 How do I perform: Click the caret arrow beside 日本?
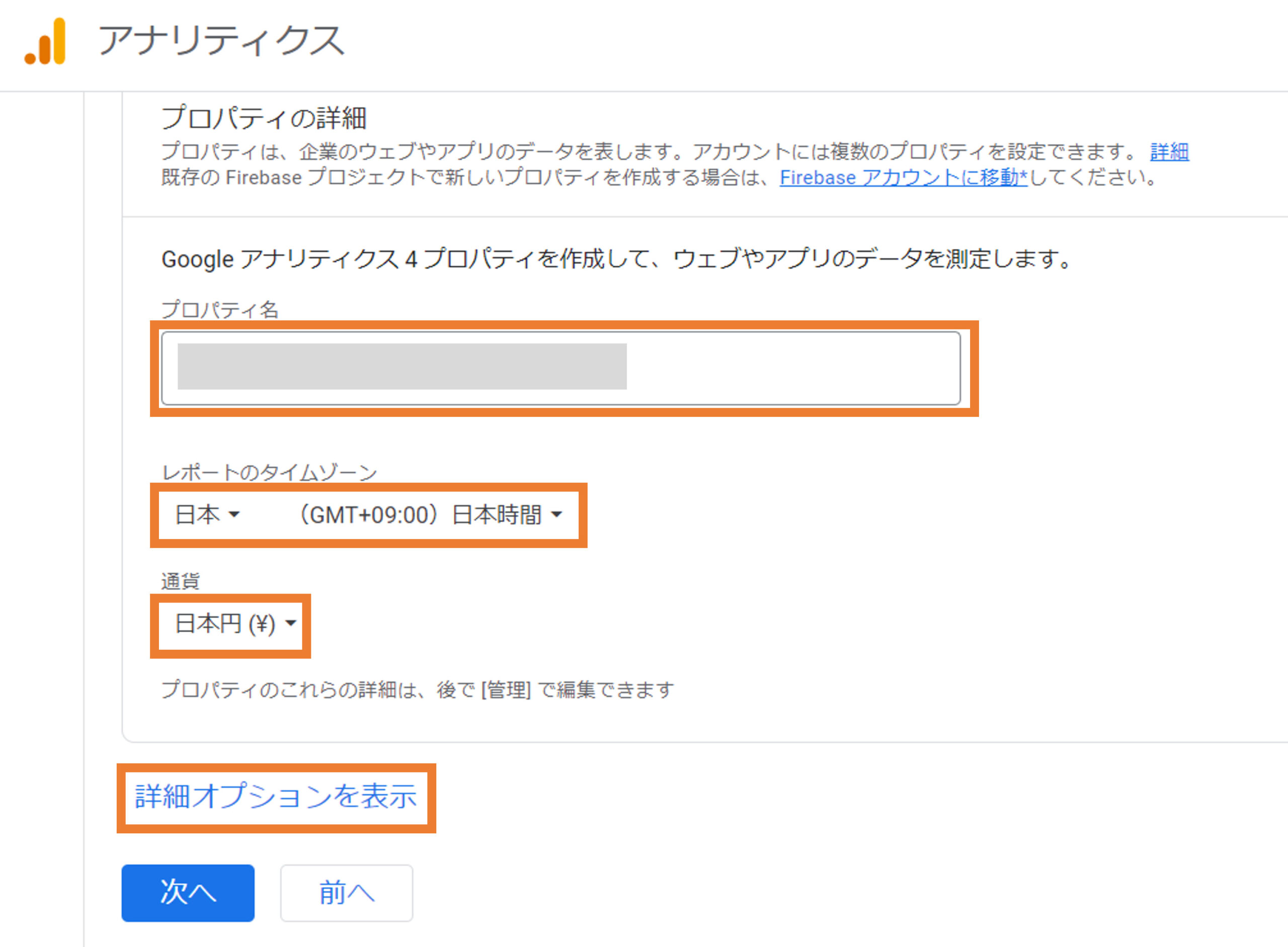(234, 515)
